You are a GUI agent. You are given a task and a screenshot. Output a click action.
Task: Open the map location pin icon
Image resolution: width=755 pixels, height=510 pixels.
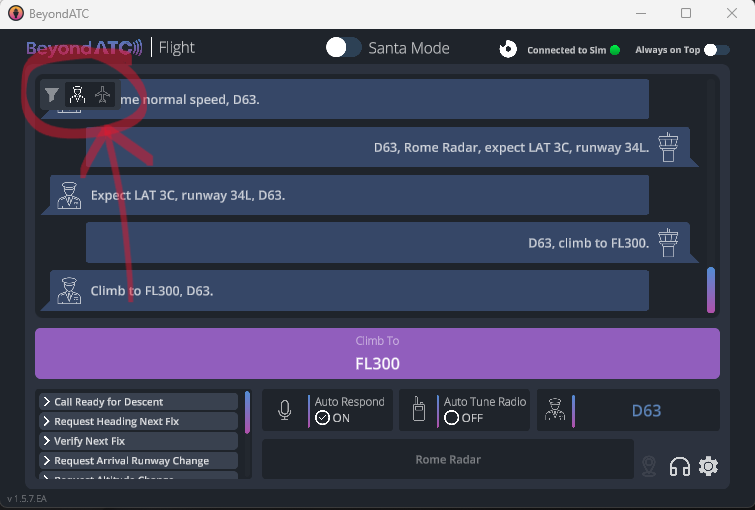pos(649,466)
